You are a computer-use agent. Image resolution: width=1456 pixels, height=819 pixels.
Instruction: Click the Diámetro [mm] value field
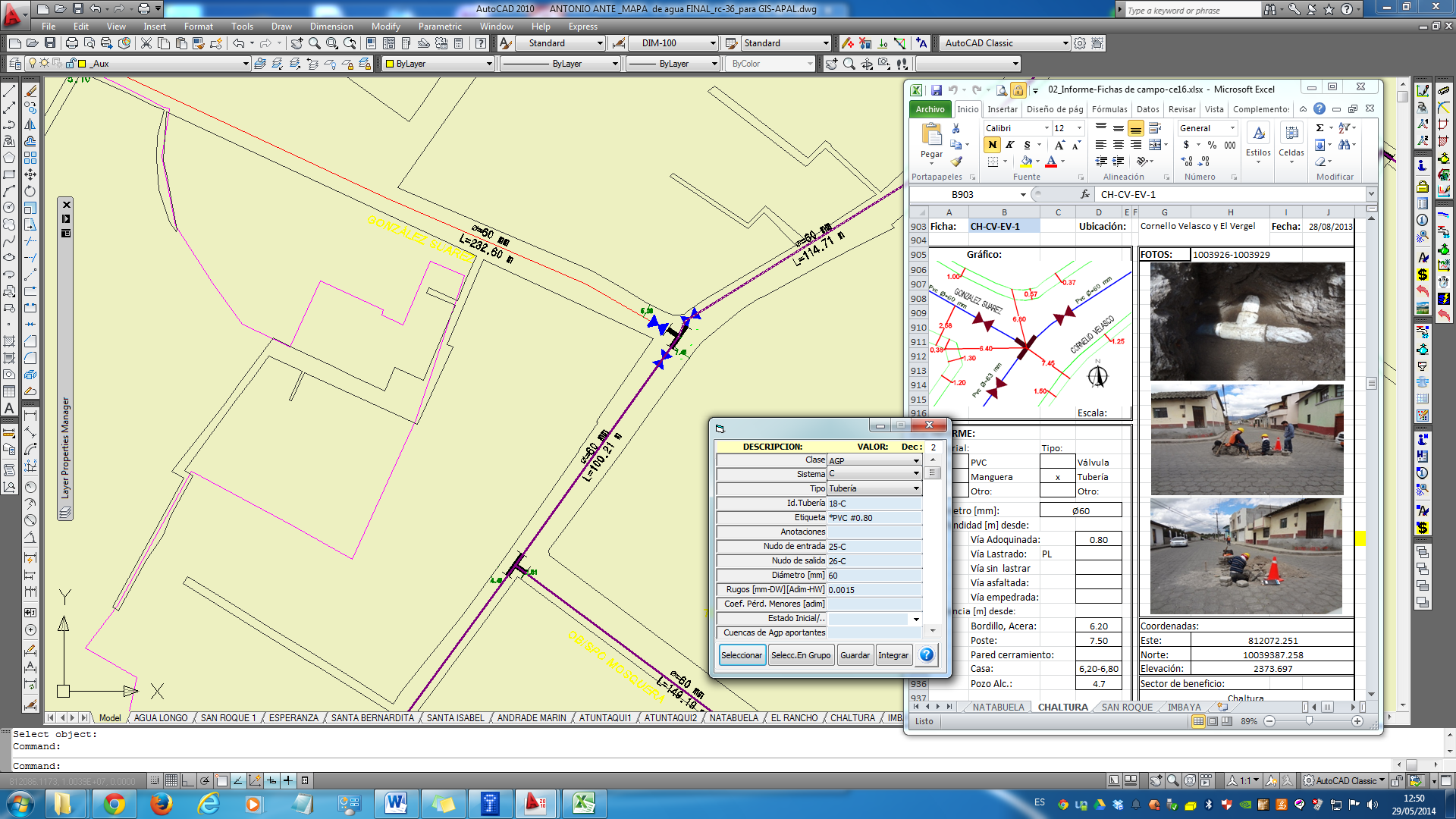(874, 576)
